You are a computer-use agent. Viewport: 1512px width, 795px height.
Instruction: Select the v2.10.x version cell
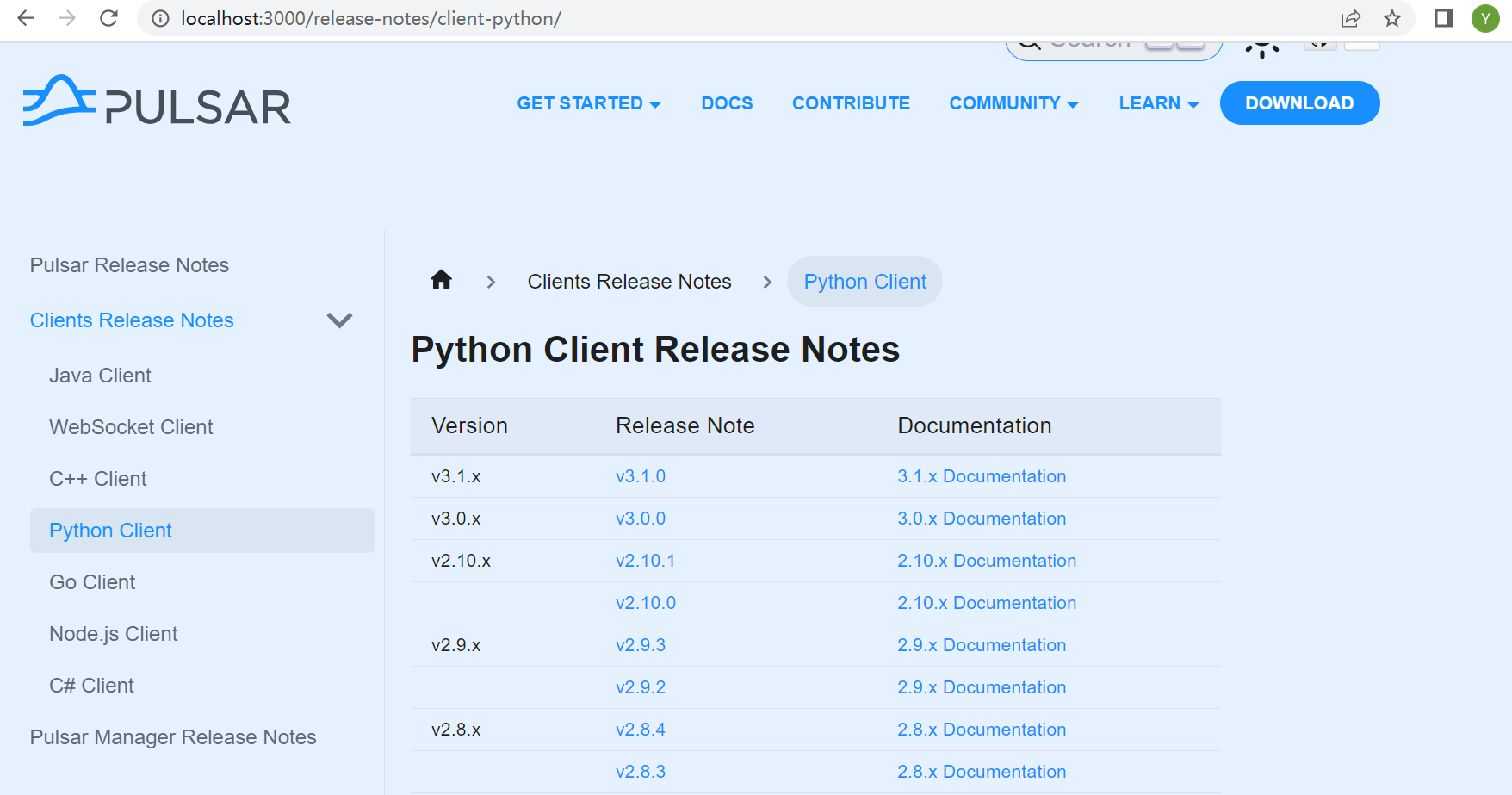click(462, 561)
